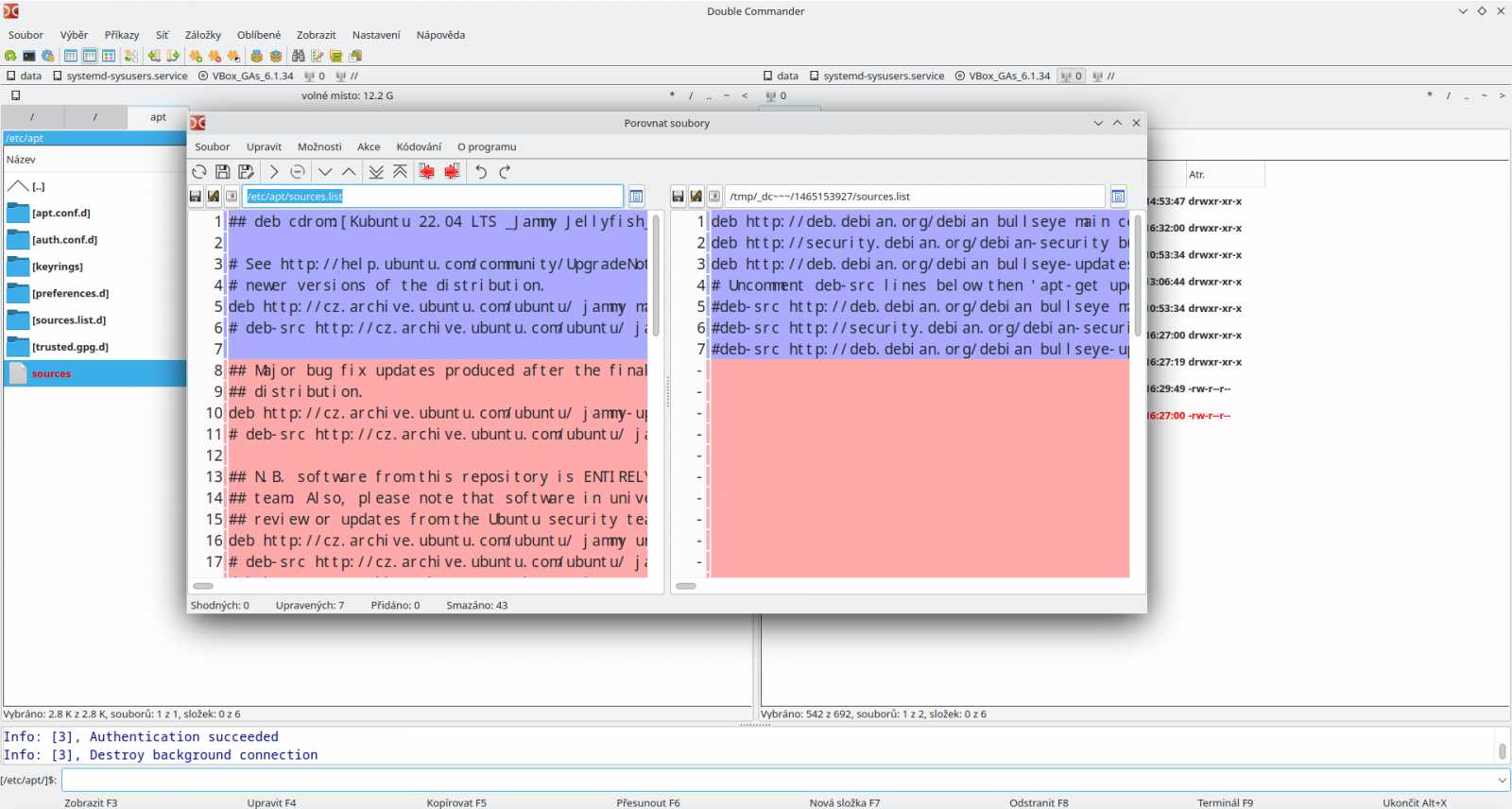This screenshot has width=1512, height=809.
Task: Click the green left arrow panel icon
Action: pos(154,56)
